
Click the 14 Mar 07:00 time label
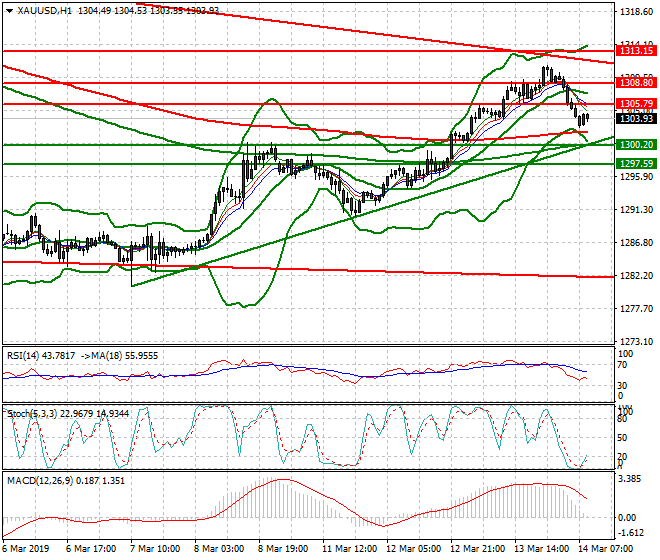(605, 549)
